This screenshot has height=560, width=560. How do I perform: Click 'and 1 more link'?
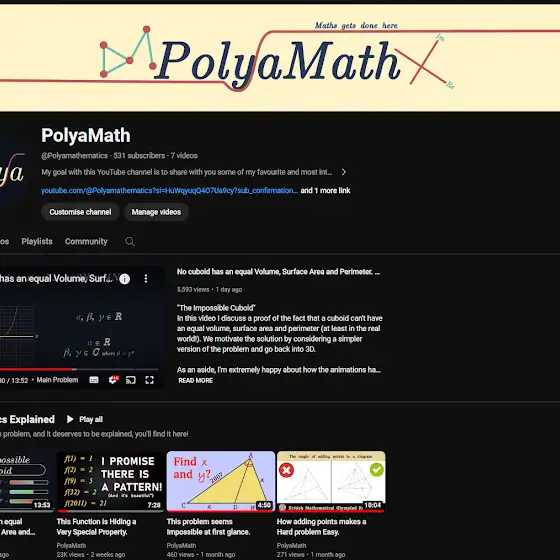[x=325, y=191]
